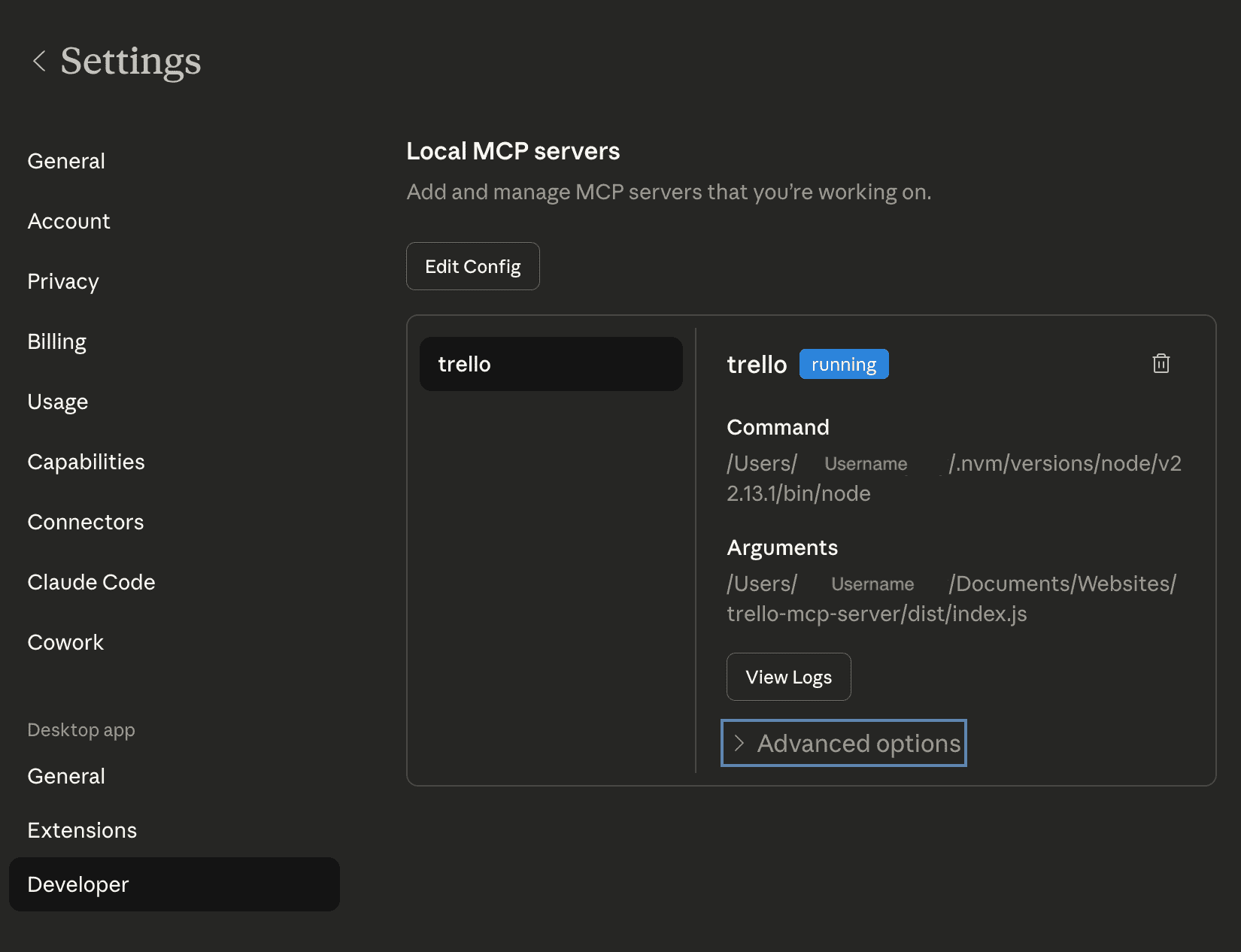Select Cowork from the sidebar
Screen dimensions: 1241x952
pos(65,642)
